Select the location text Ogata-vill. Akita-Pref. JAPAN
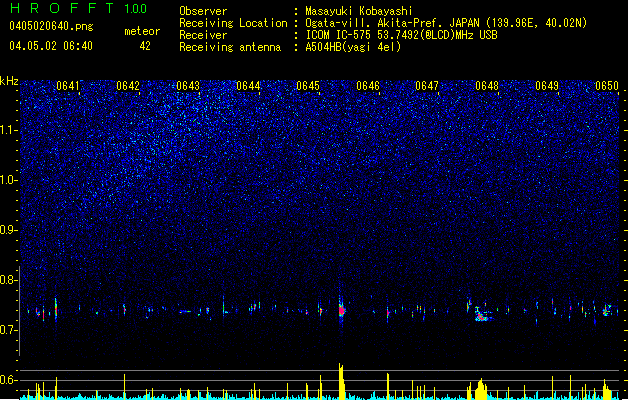 click(392, 23)
